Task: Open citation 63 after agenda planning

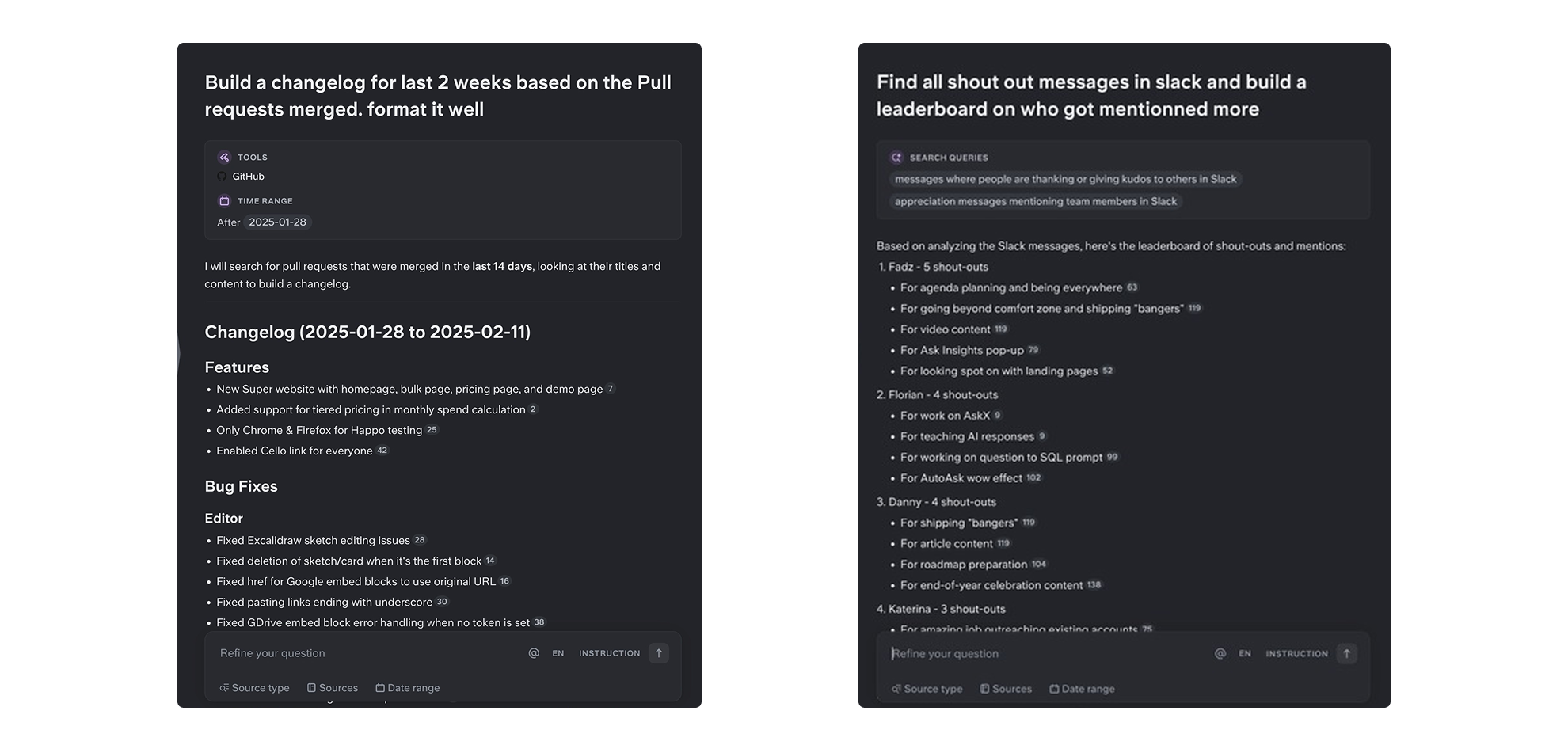Action: tap(1132, 287)
